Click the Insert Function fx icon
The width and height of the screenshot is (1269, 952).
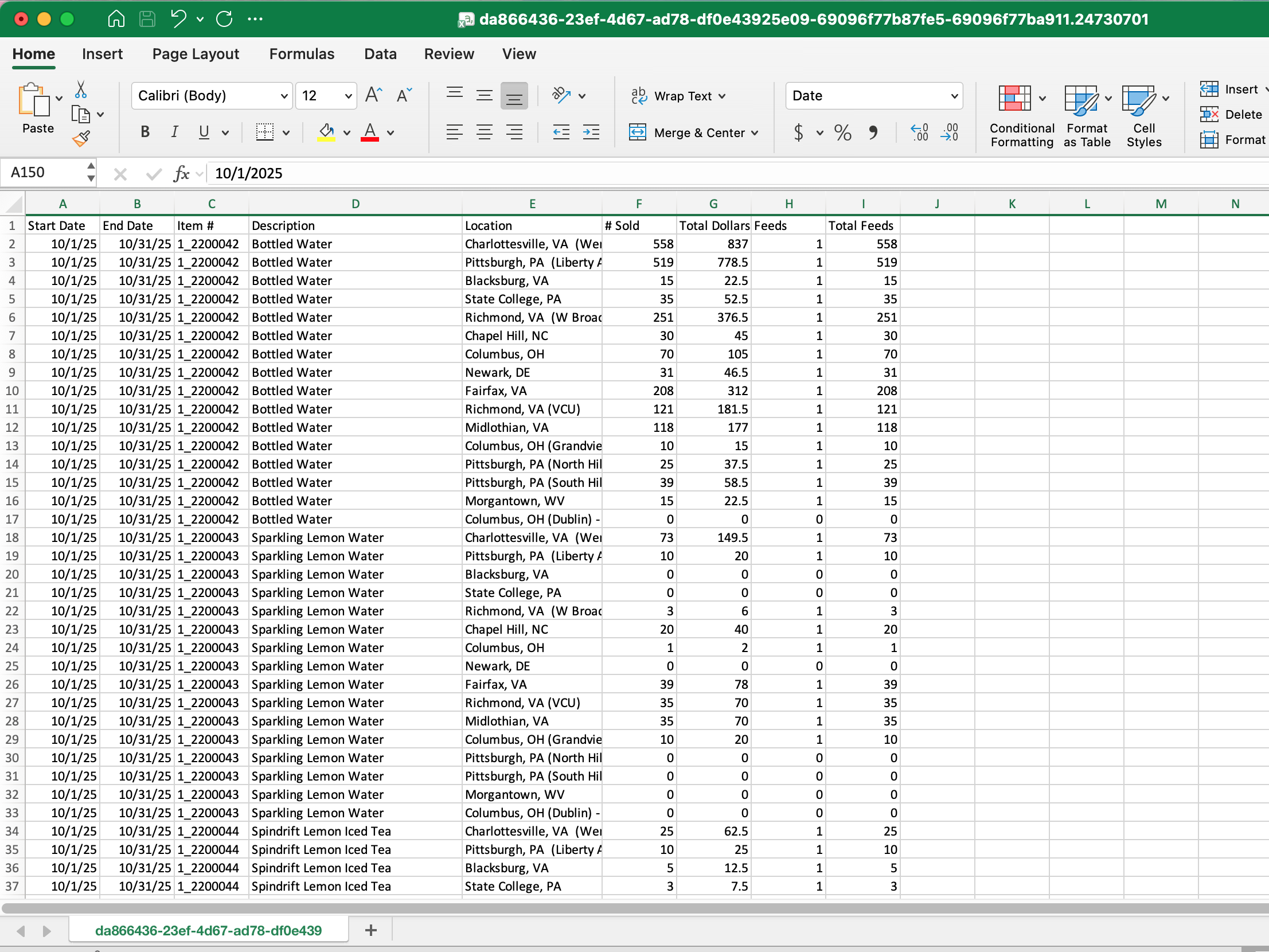pyautogui.click(x=181, y=173)
